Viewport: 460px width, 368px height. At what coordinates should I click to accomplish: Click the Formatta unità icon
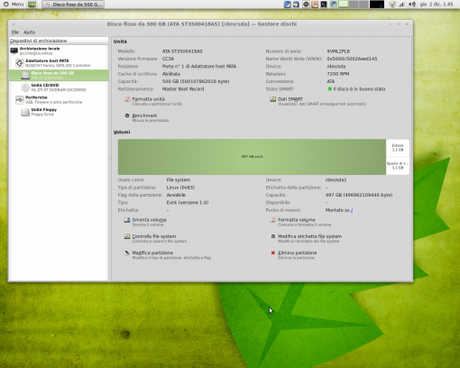pyautogui.click(x=127, y=99)
